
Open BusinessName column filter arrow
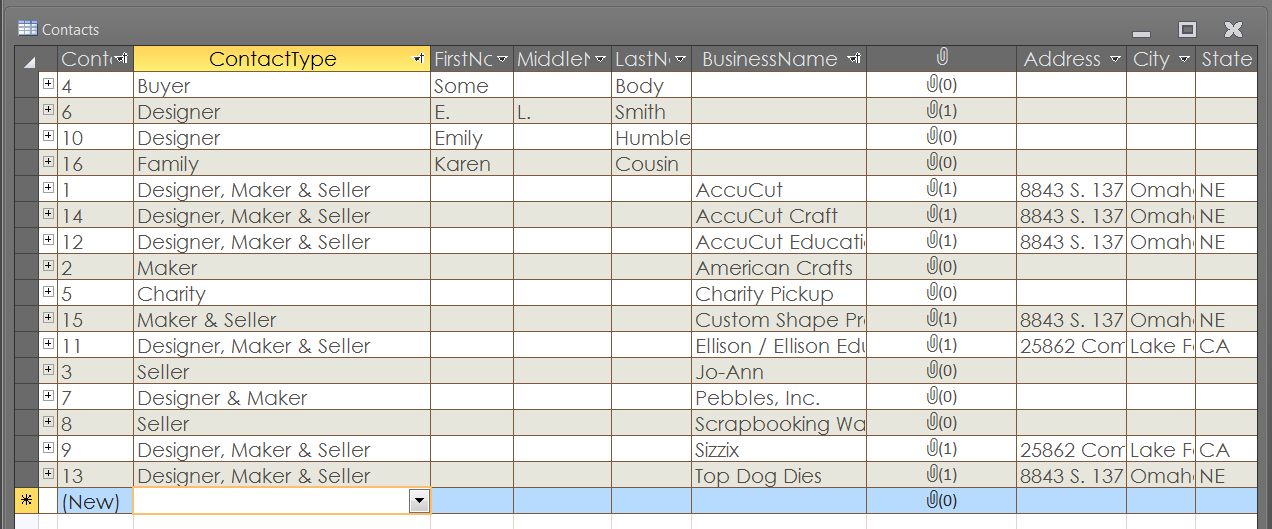click(x=855, y=60)
